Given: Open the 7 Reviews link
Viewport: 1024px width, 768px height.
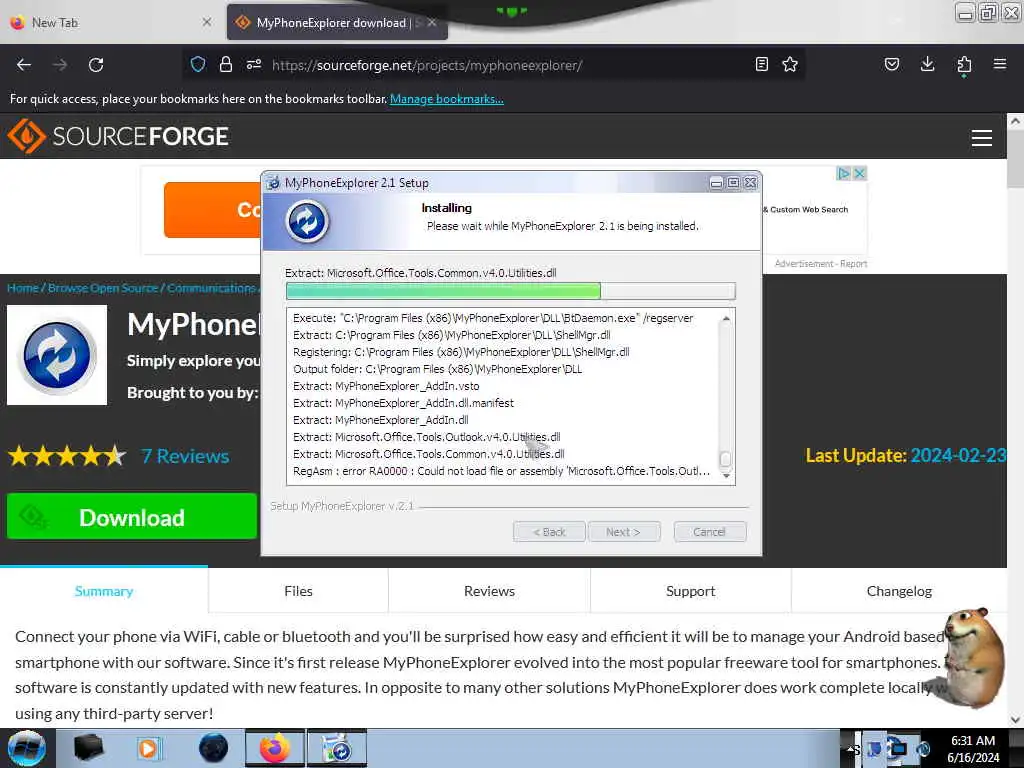Looking at the screenshot, I should coord(185,456).
